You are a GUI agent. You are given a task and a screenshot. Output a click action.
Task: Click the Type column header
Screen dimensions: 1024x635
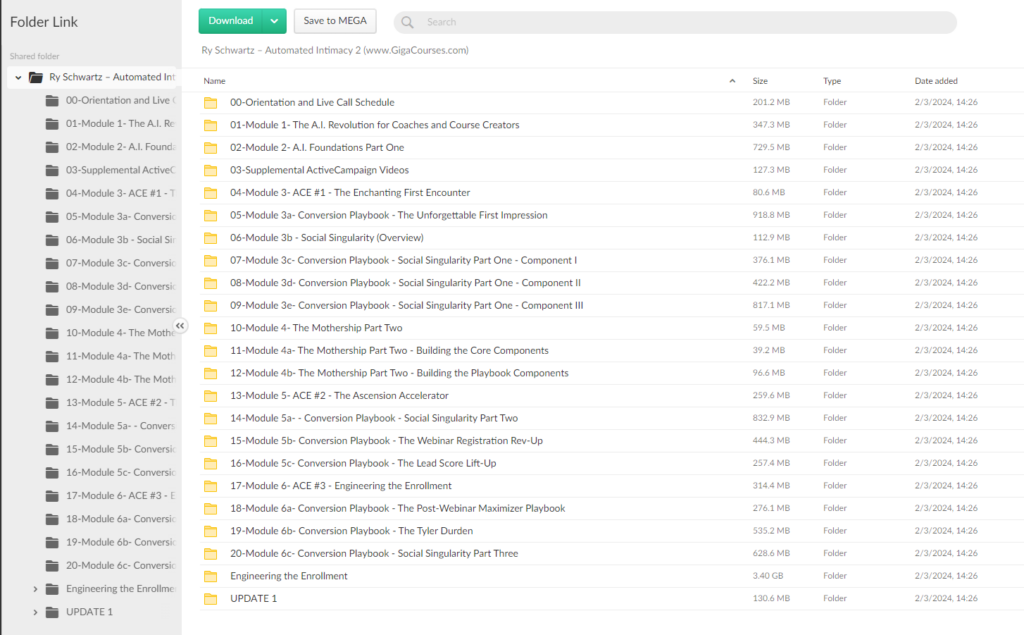point(832,81)
